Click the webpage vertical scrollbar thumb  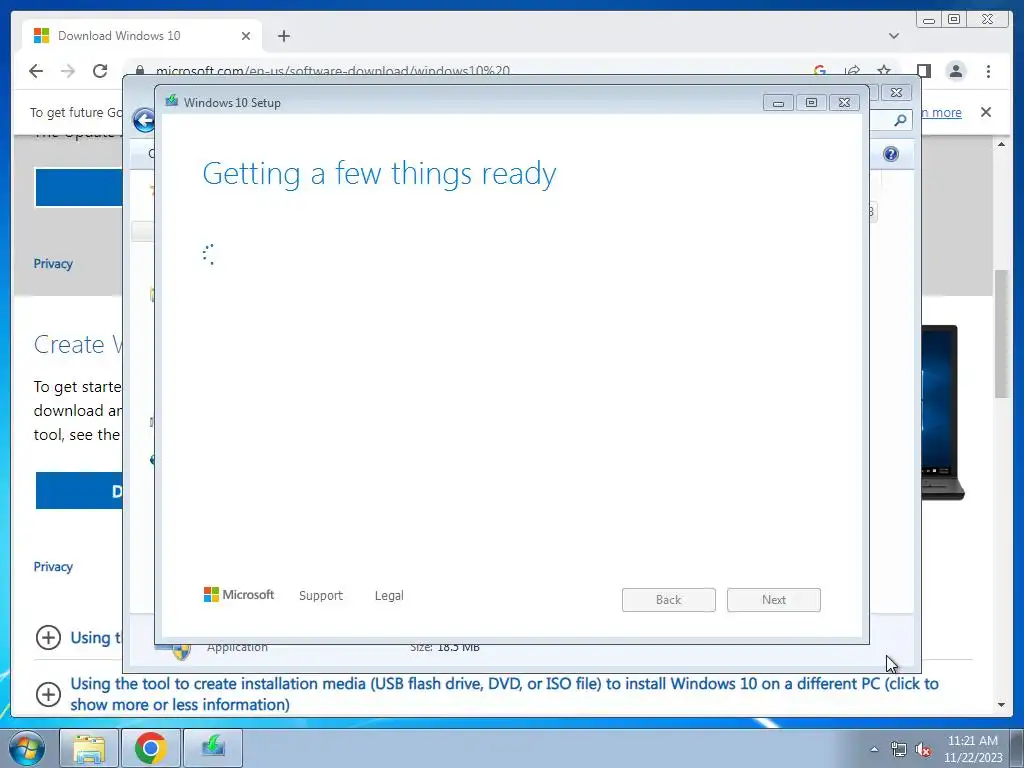click(x=1001, y=333)
